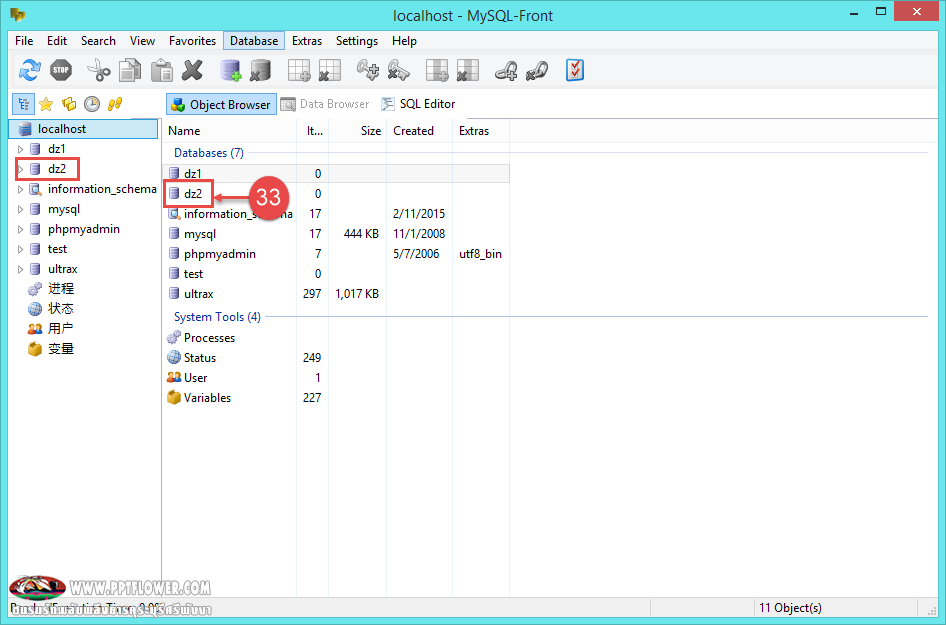Click the Create Table icon
This screenshot has height=625, width=946.
pyautogui.click(x=299, y=71)
